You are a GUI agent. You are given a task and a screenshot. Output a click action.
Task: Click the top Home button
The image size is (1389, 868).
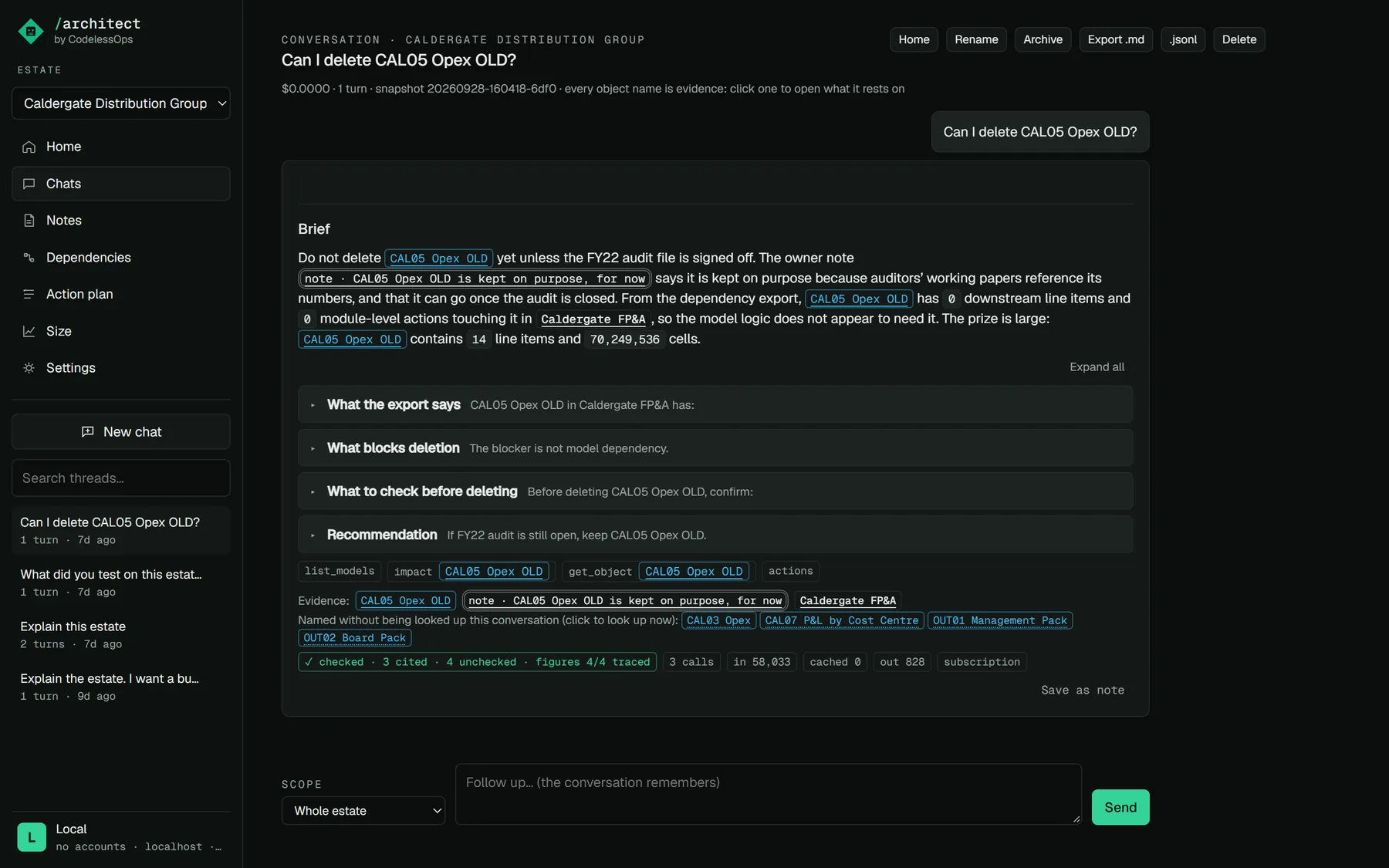914,39
